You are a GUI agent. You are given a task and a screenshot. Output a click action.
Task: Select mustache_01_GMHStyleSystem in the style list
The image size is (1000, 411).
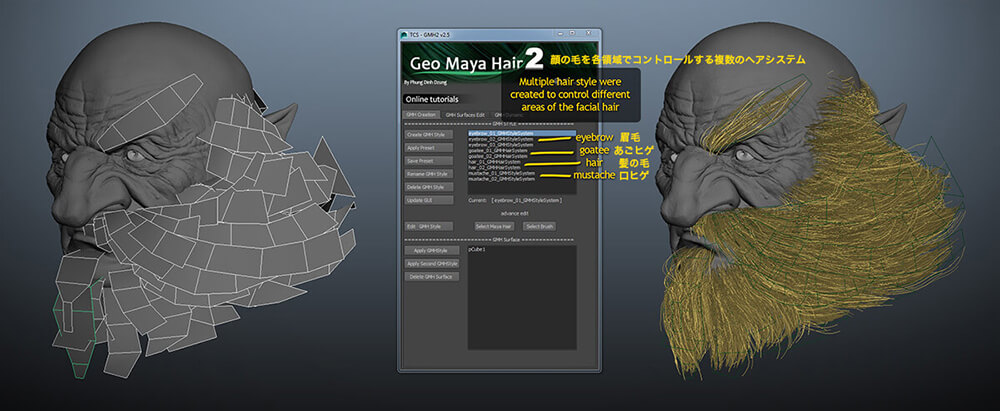(x=522, y=173)
